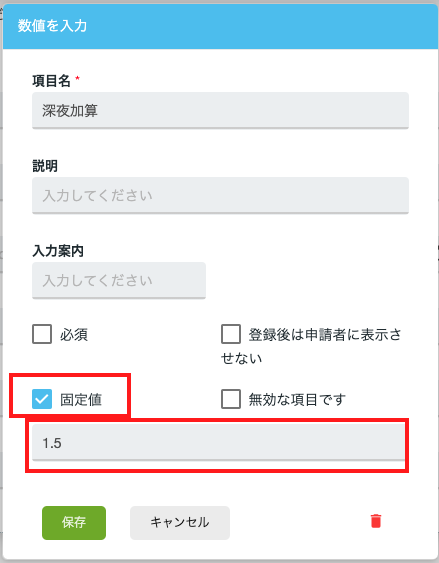Click the 数値を入力 dialog title bar
Image resolution: width=439 pixels, height=563 pixels.
(220, 26)
